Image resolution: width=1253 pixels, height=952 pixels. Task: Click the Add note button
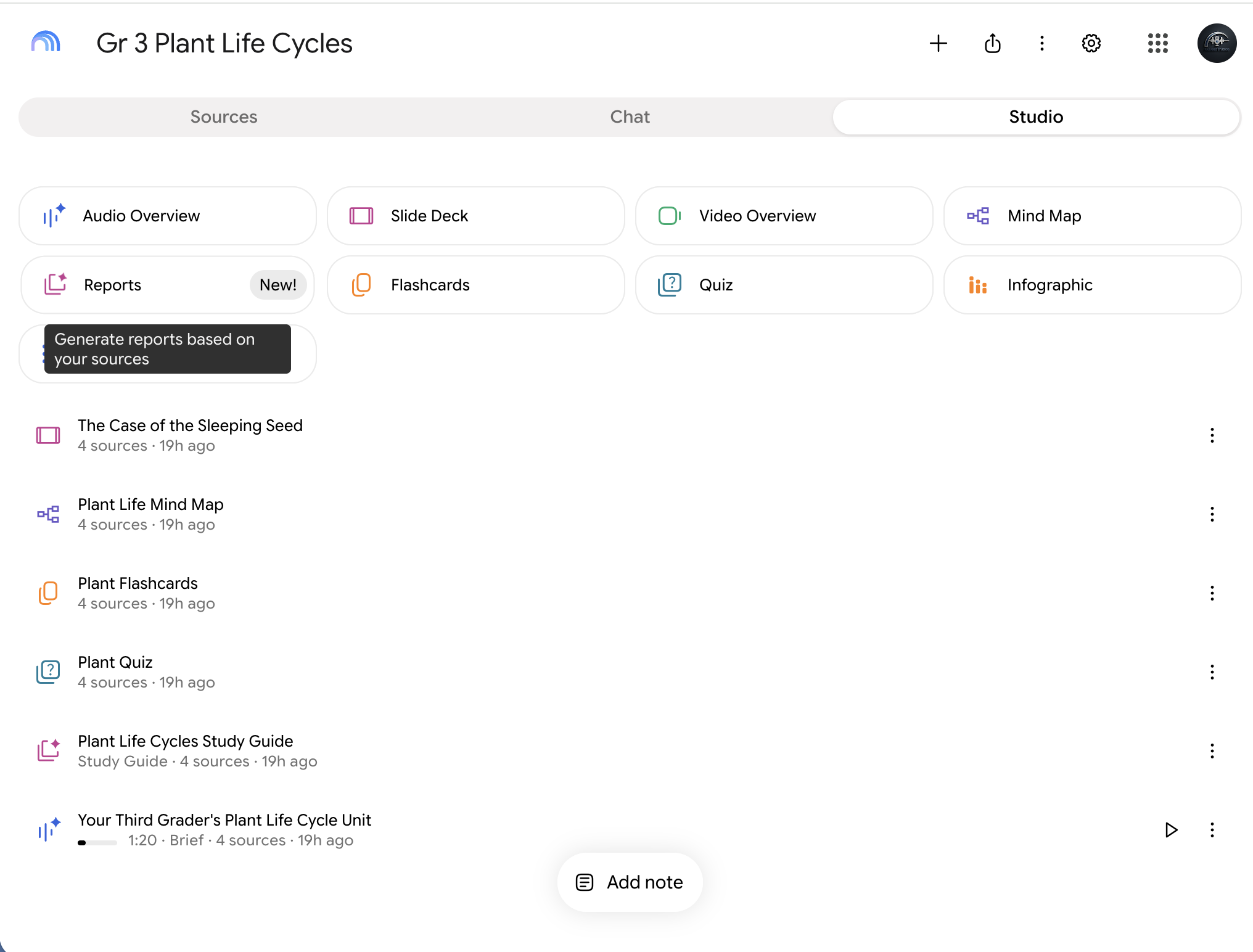click(x=630, y=882)
